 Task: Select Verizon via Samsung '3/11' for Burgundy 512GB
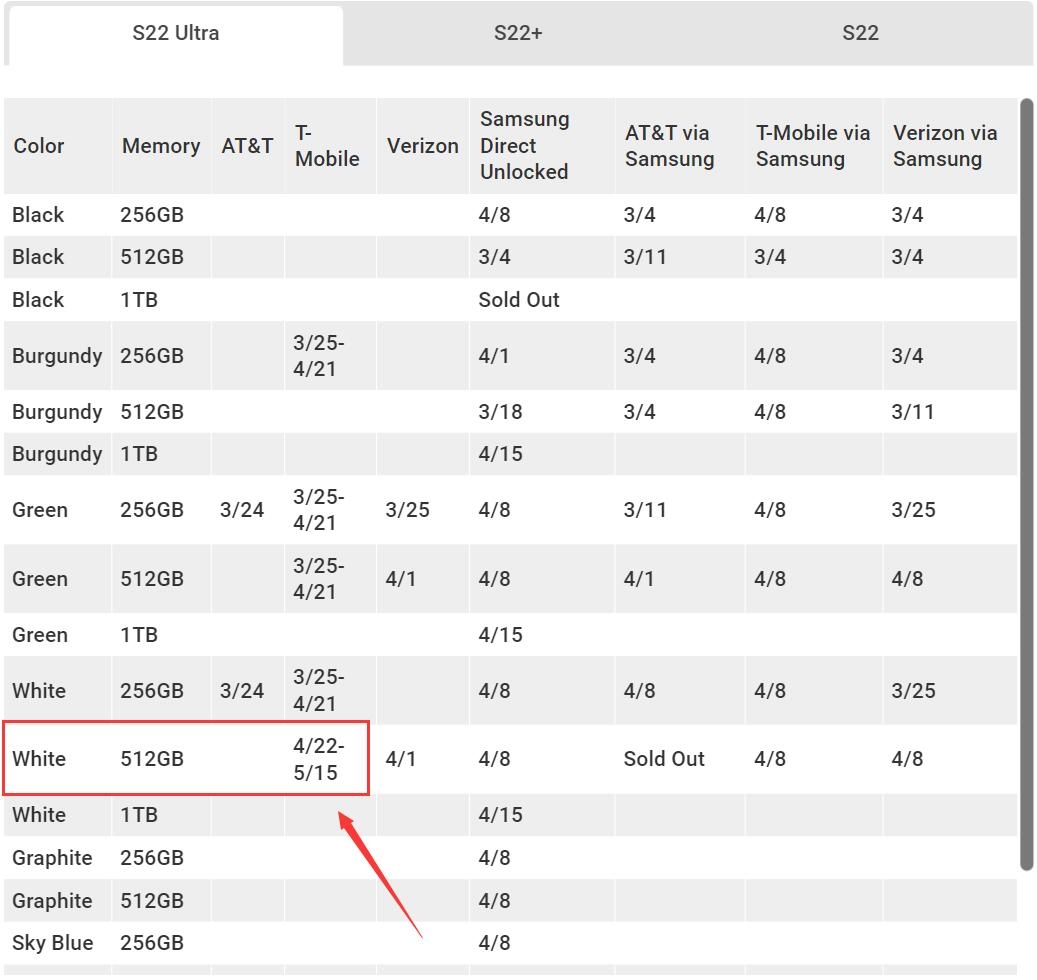click(x=913, y=412)
